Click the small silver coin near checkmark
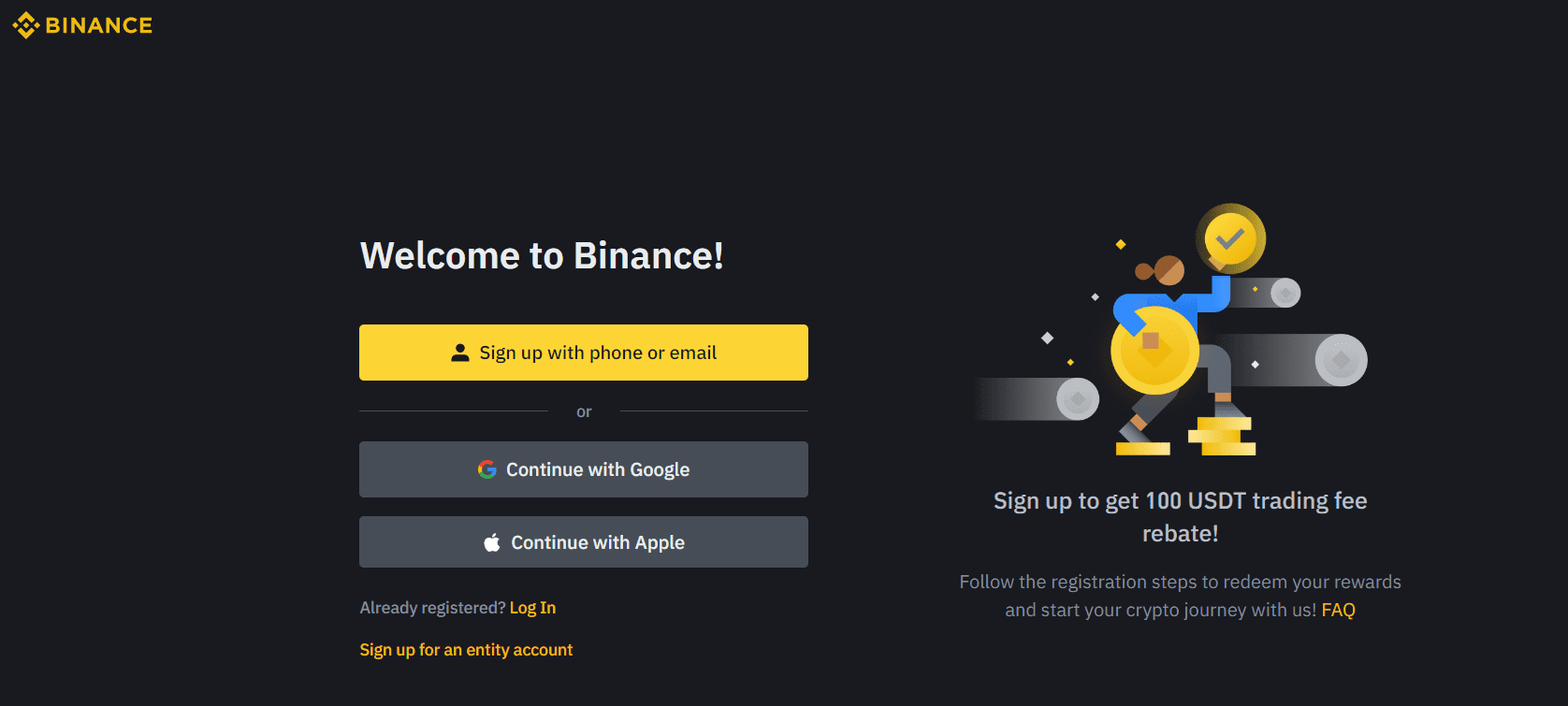Viewport: 1568px width, 706px height. pyautogui.click(x=1285, y=293)
